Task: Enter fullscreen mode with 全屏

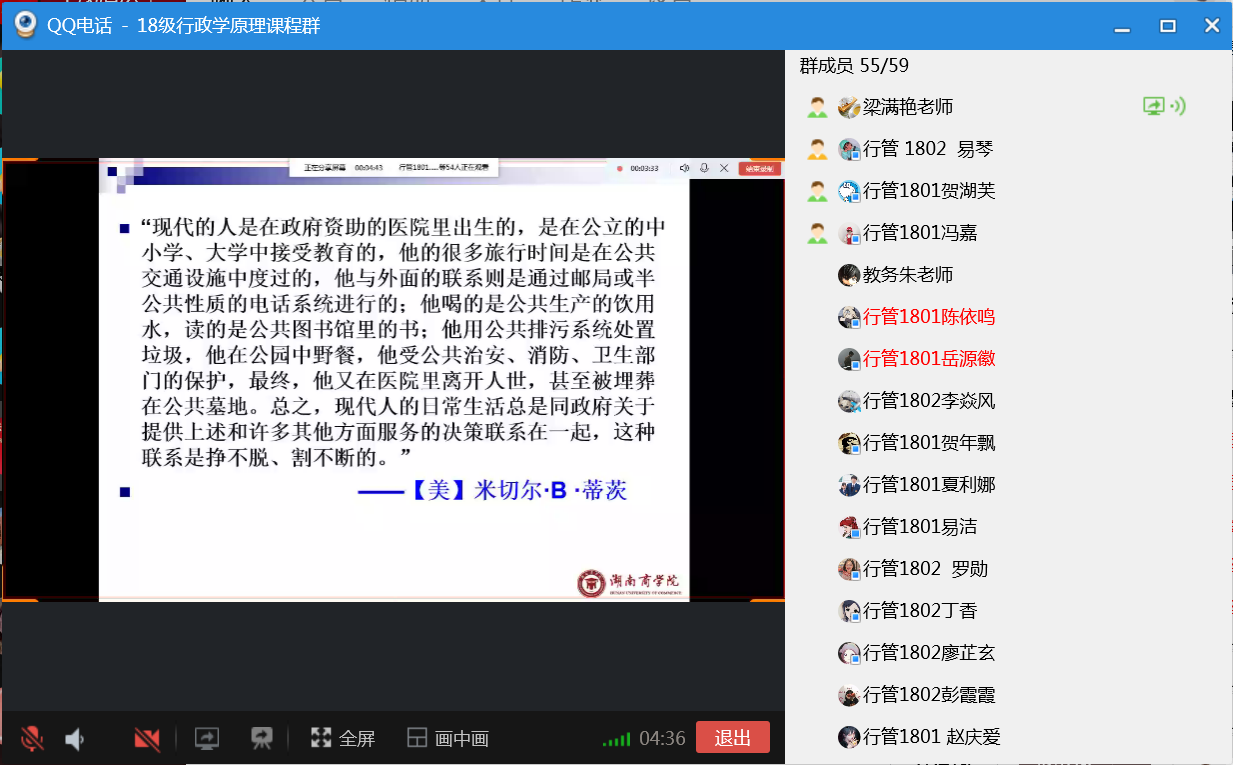Action: pos(343,739)
